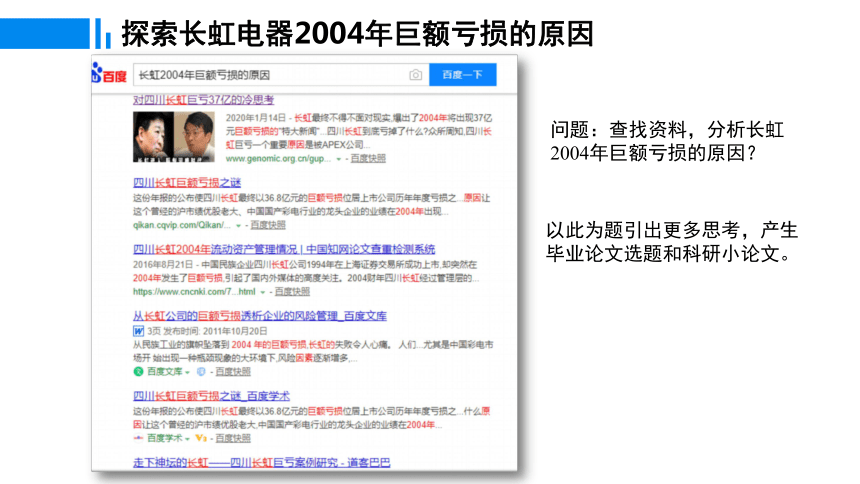Click text 发布时间: 2011年10月20日
Screen dimensions: 860x484
click(x=215, y=331)
